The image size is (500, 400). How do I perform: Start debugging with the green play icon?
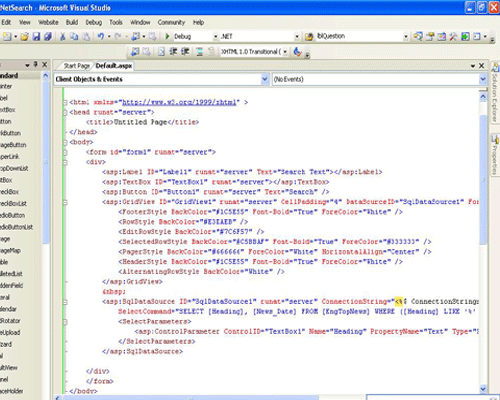167,36
